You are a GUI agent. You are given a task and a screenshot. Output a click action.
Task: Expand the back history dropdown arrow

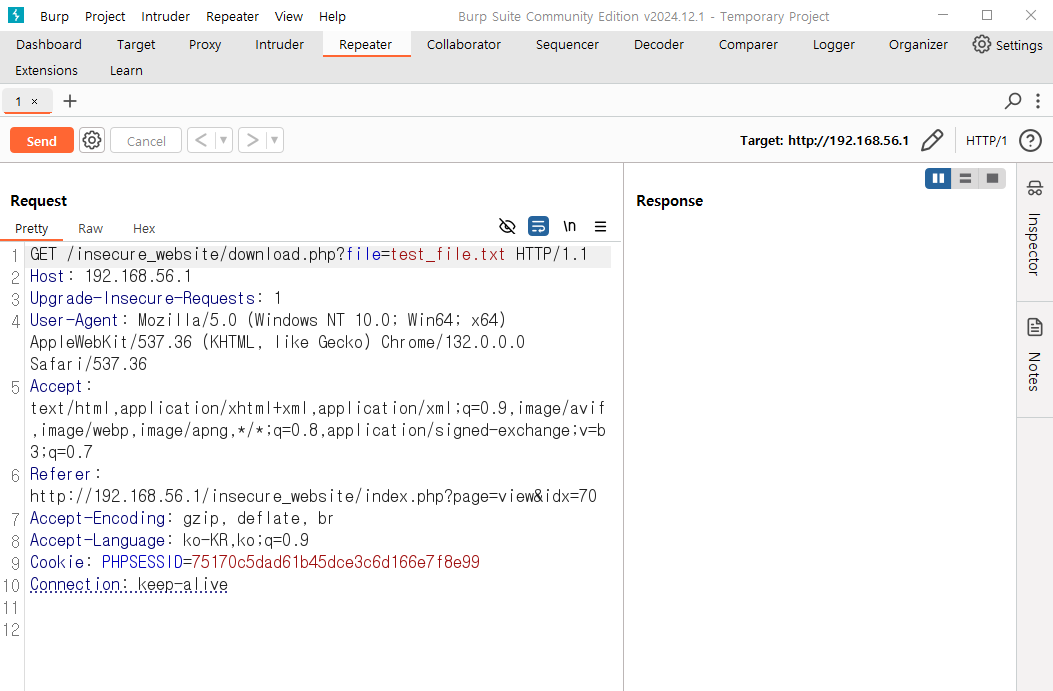point(223,140)
